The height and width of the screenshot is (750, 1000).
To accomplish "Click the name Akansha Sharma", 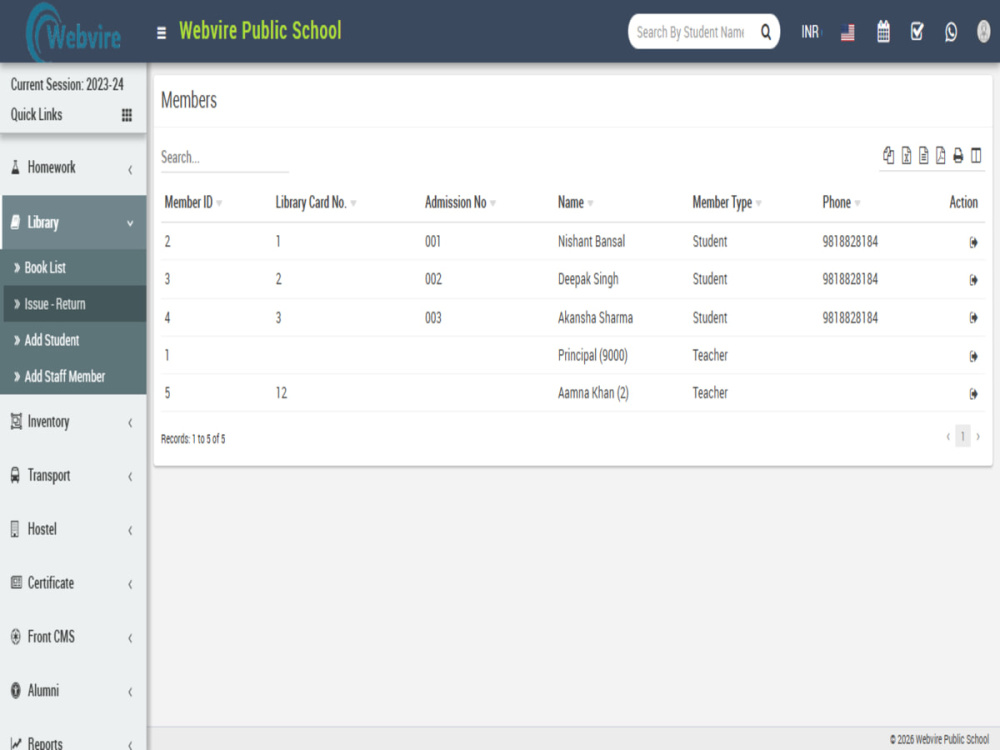I will click(x=595, y=318).
